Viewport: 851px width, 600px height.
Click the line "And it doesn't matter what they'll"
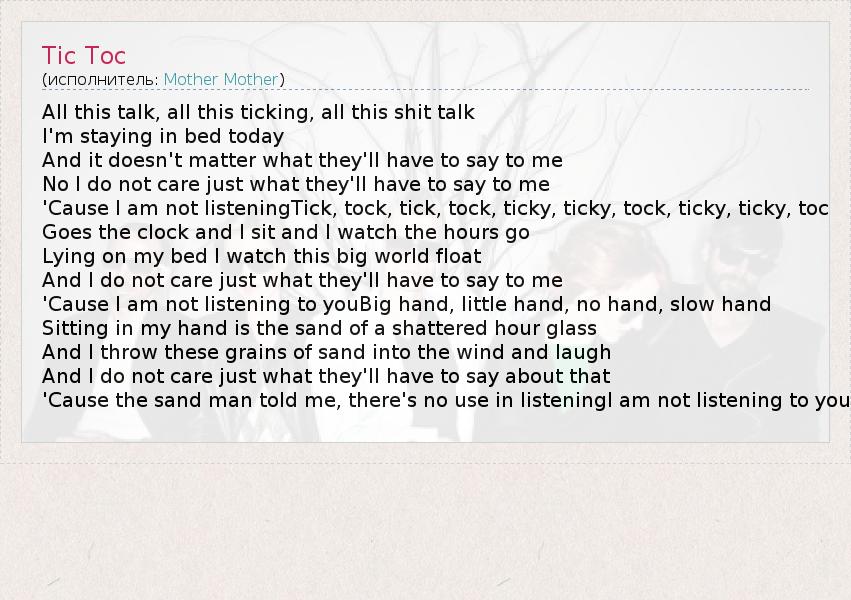302,160
